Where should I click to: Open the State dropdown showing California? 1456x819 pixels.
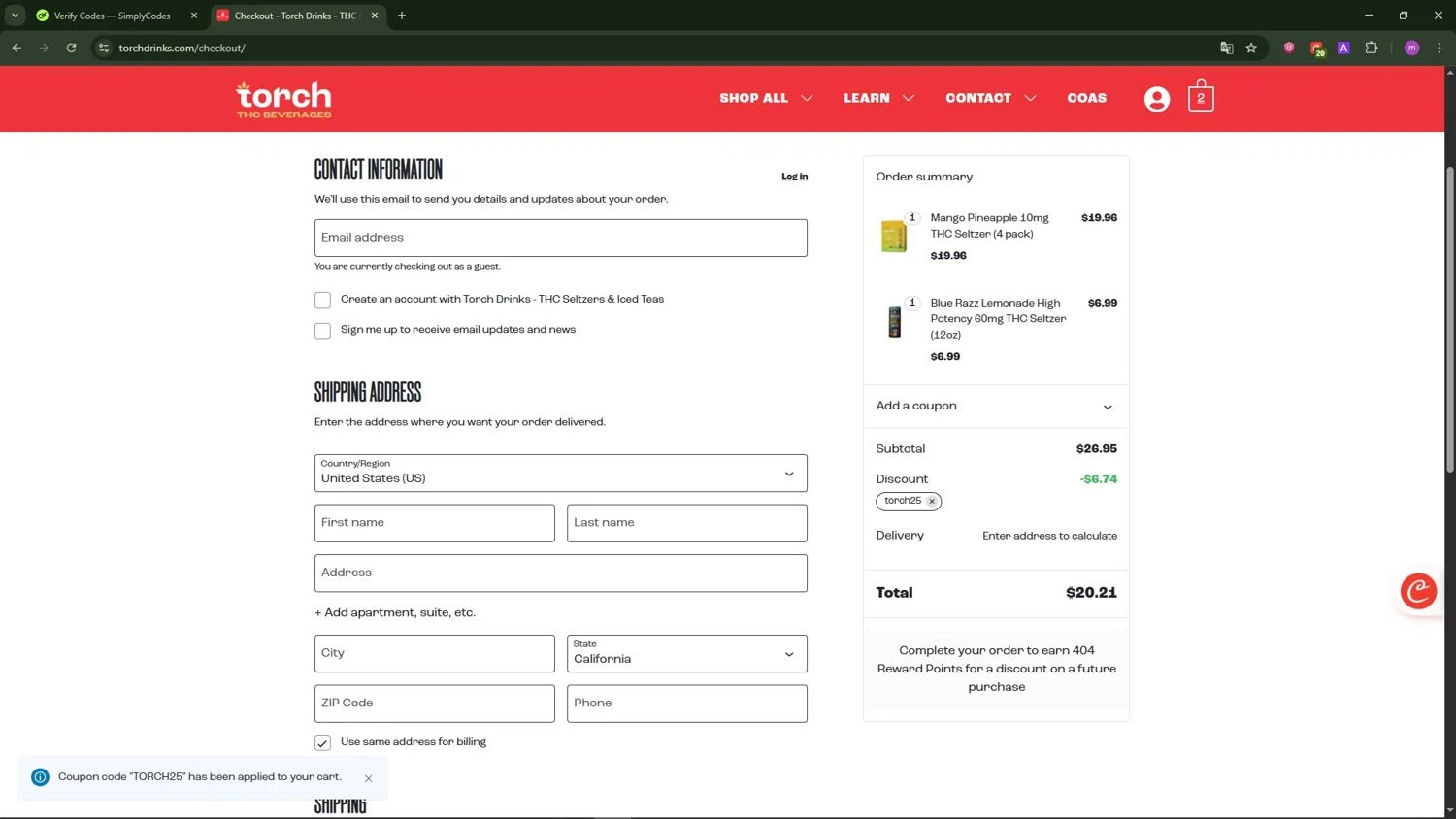click(x=687, y=653)
